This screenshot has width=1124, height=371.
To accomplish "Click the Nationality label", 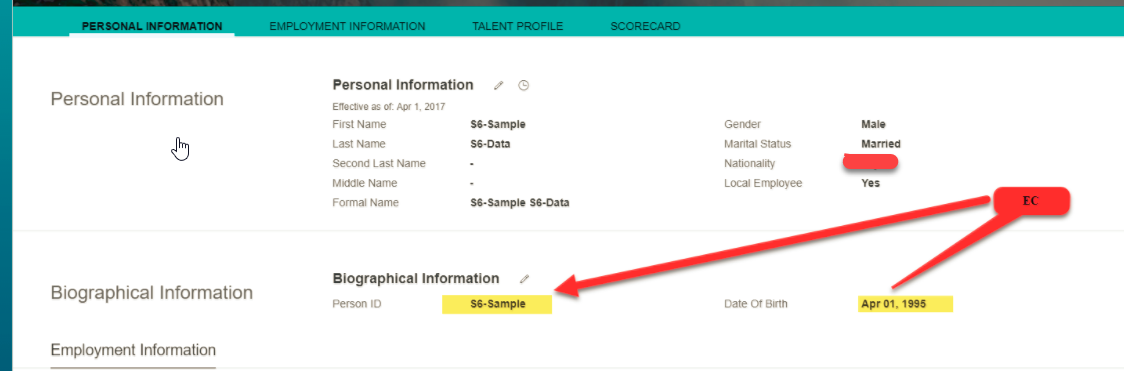I will [750, 163].
